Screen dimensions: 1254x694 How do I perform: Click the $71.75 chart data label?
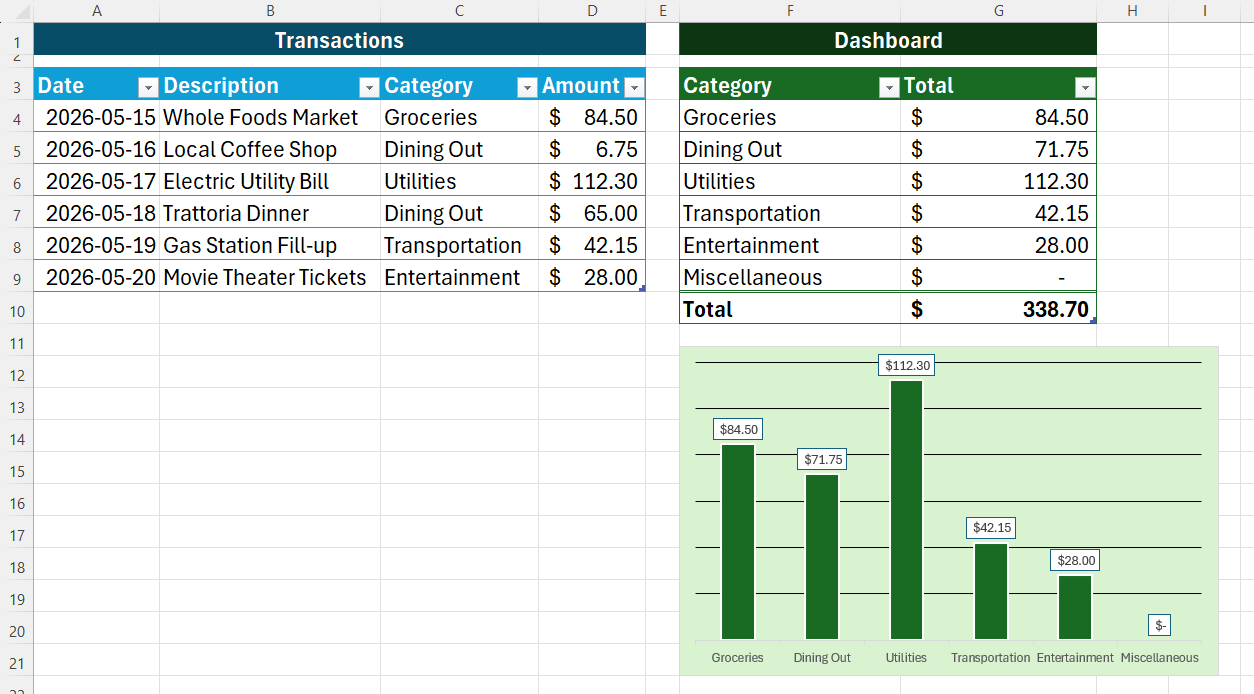pyautogui.click(x=823, y=460)
